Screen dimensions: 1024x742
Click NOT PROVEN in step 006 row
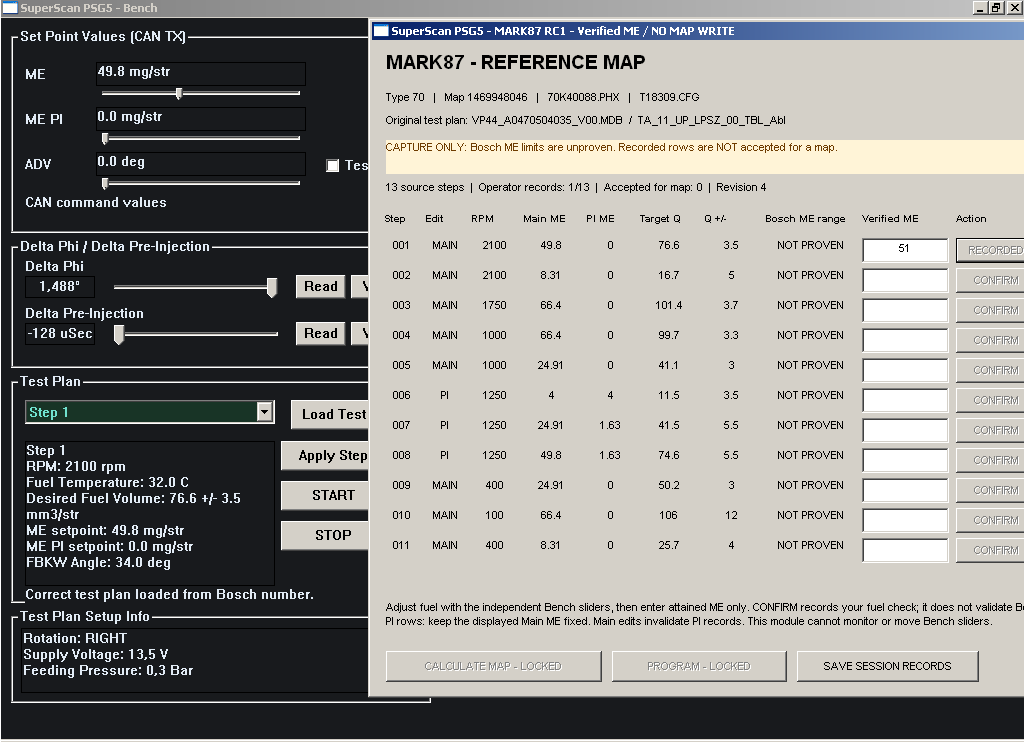(x=810, y=395)
